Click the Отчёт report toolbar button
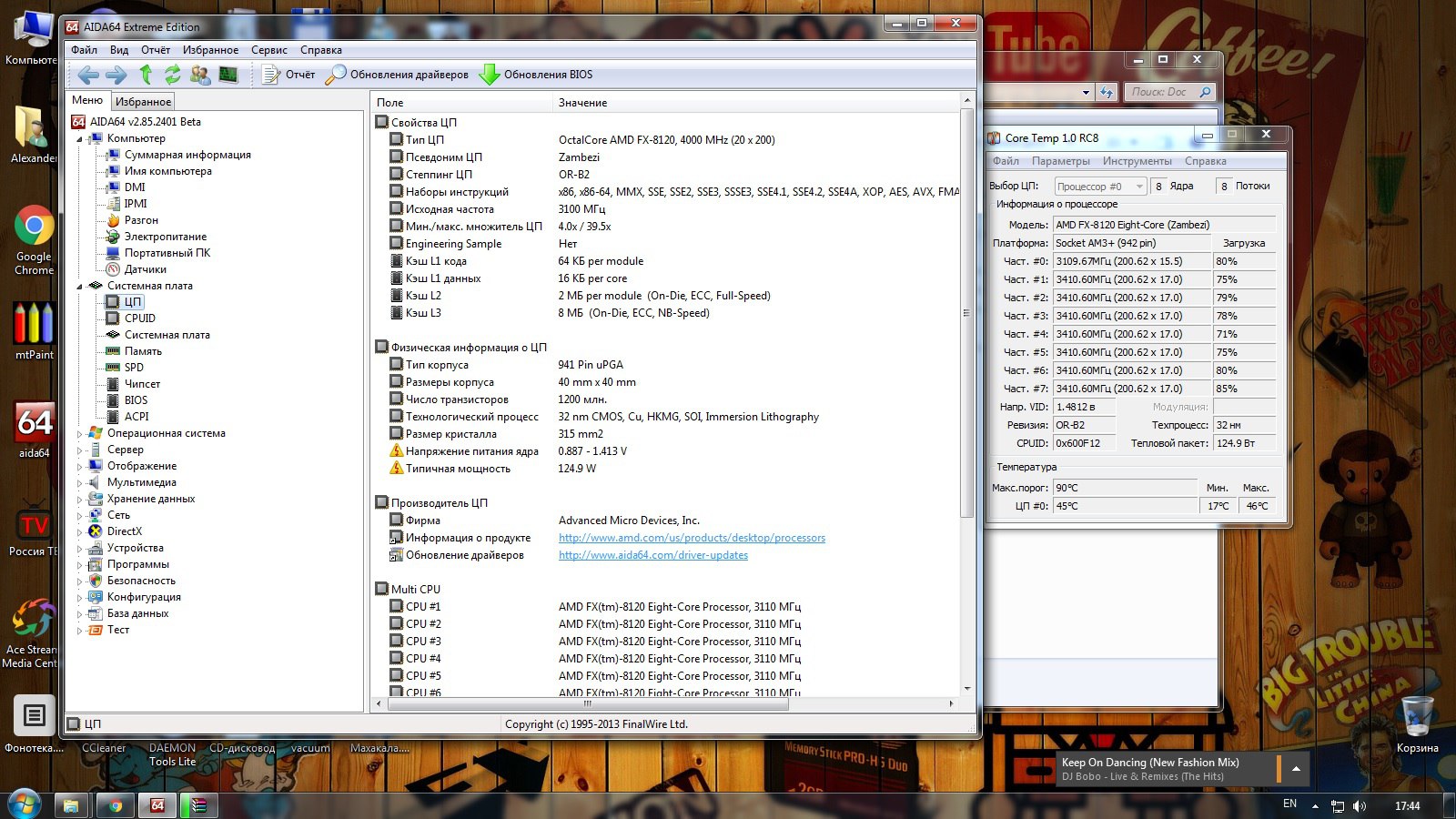The width and height of the screenshot is (1456, 819). 288,75
